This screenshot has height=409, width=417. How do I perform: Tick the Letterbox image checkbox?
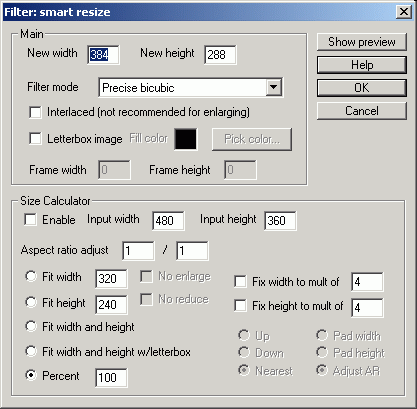35,138
